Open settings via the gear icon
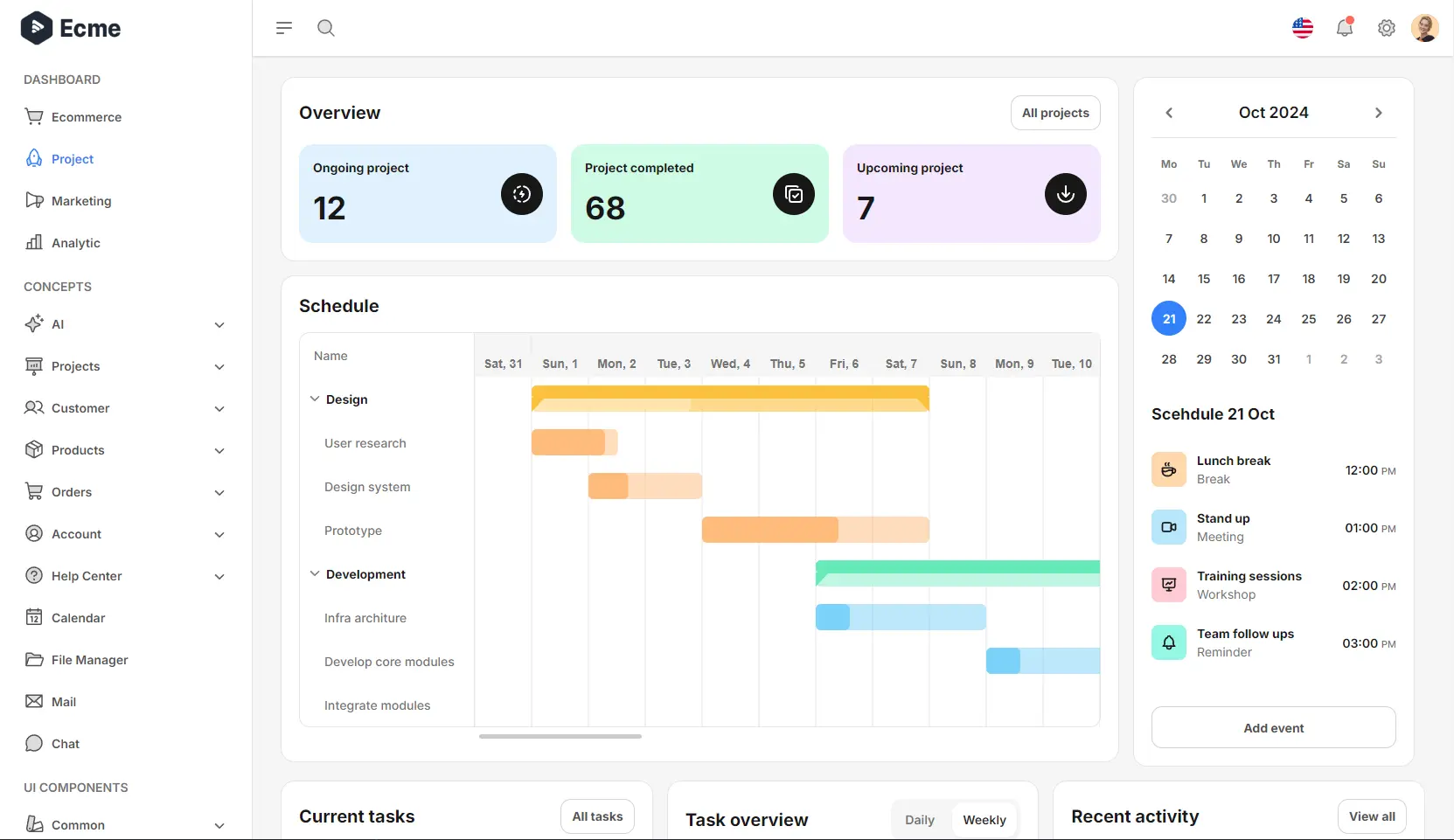This screenshot has width=1454, height=840. (1386, 27)
